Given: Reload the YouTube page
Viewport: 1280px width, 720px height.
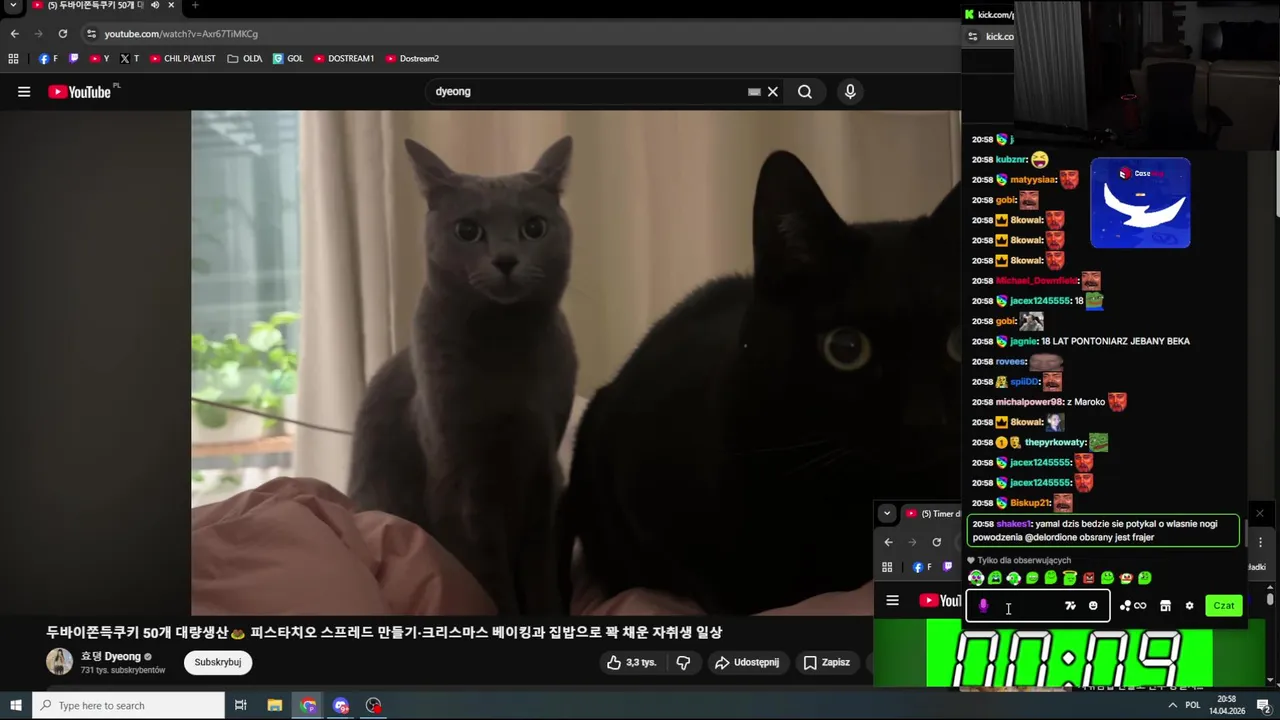Looking at the screenshot, I should pos(63,34).
